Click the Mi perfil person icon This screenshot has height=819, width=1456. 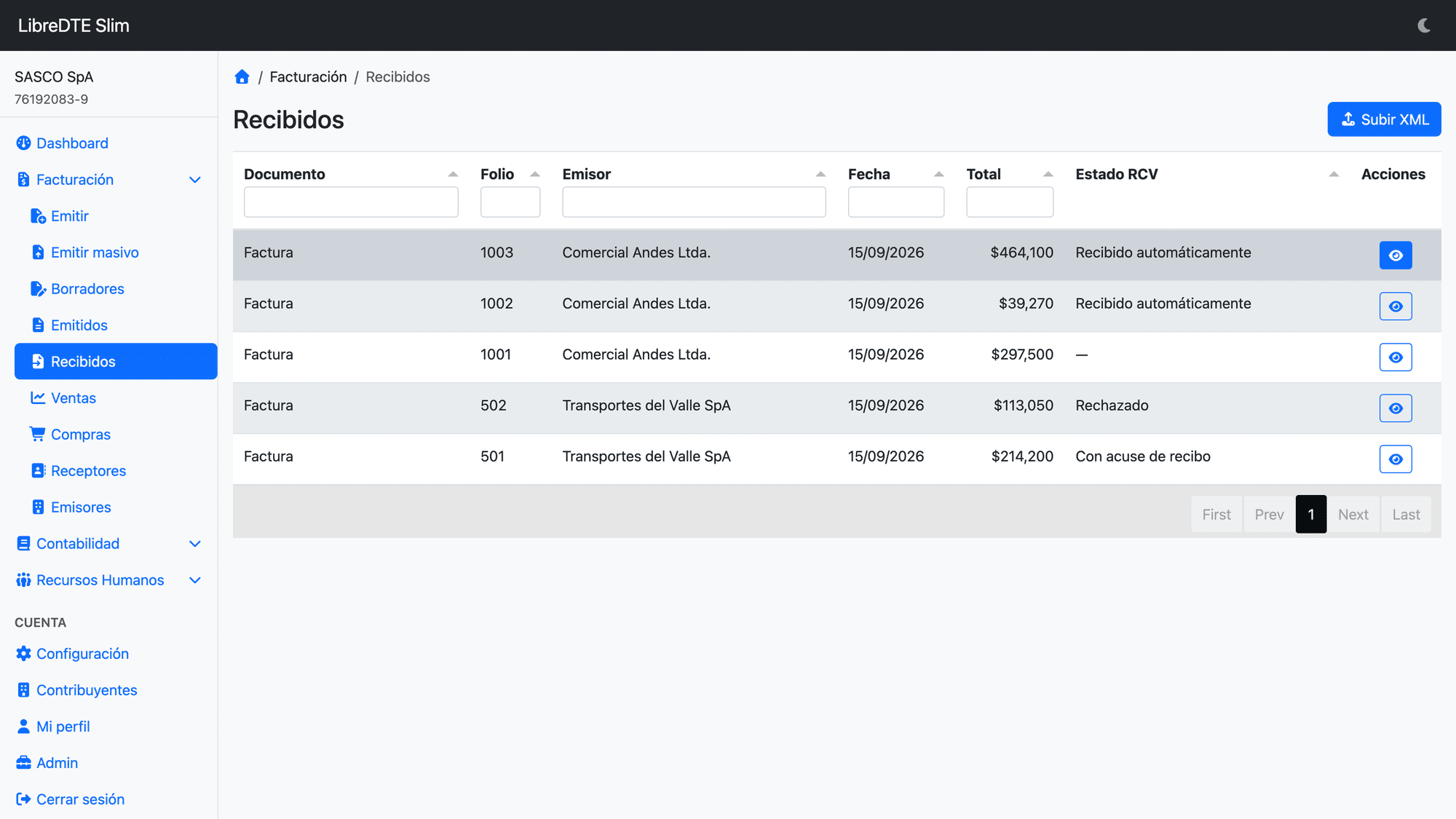pos(23,727)
